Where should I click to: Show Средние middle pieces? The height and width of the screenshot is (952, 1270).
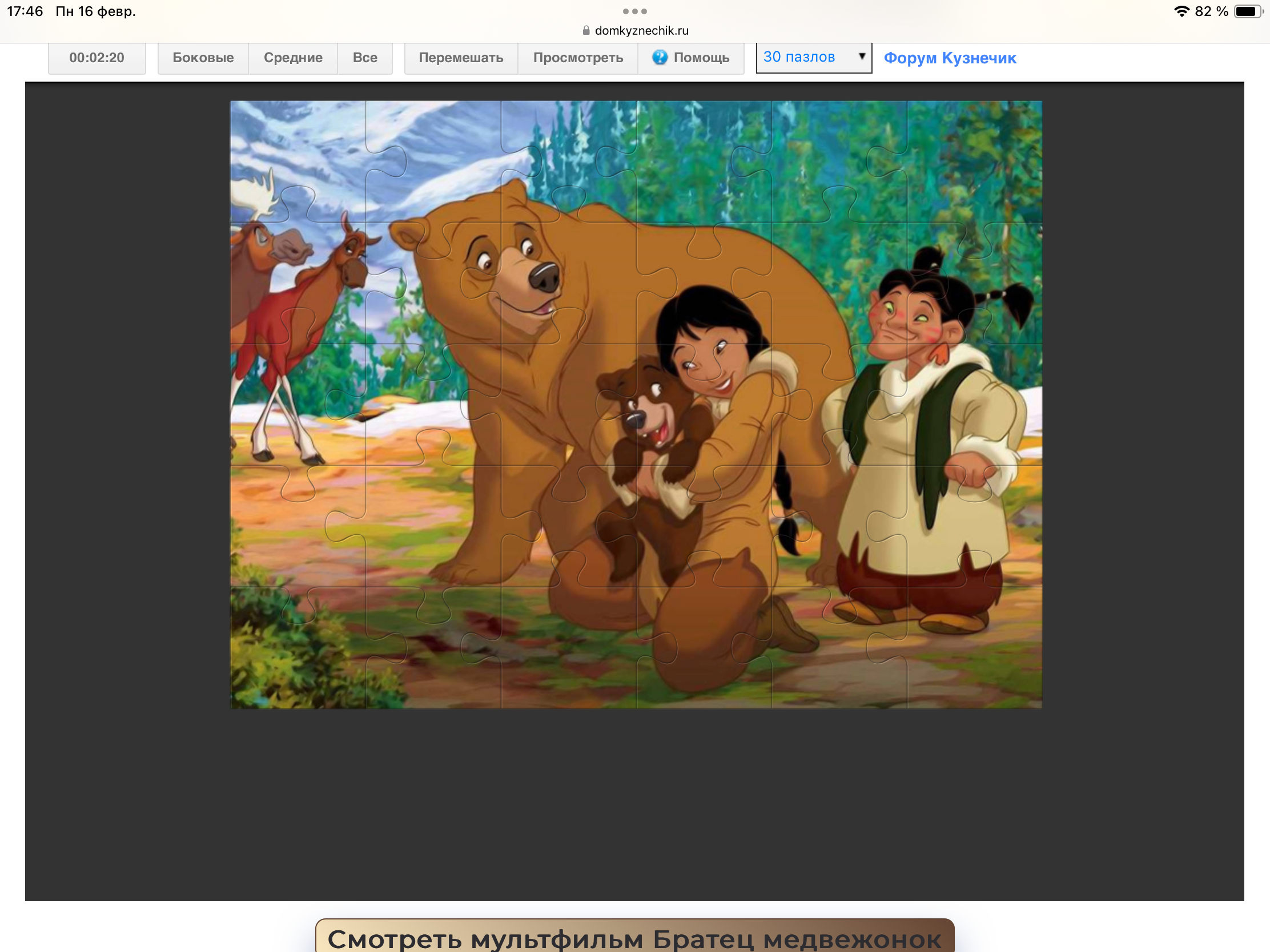coord(293,58)
